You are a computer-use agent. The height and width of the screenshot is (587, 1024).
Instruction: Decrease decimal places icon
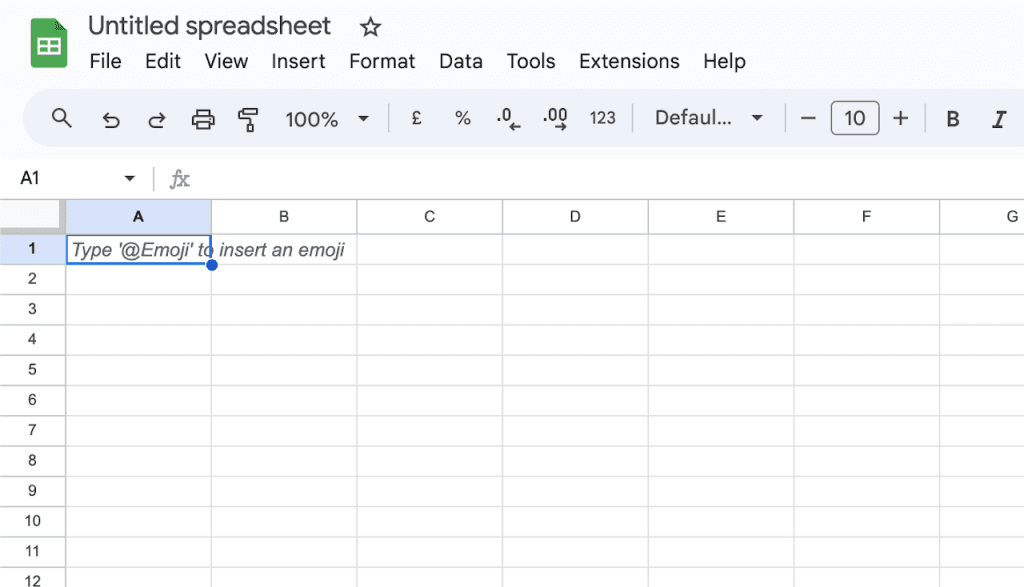(508, 119)
